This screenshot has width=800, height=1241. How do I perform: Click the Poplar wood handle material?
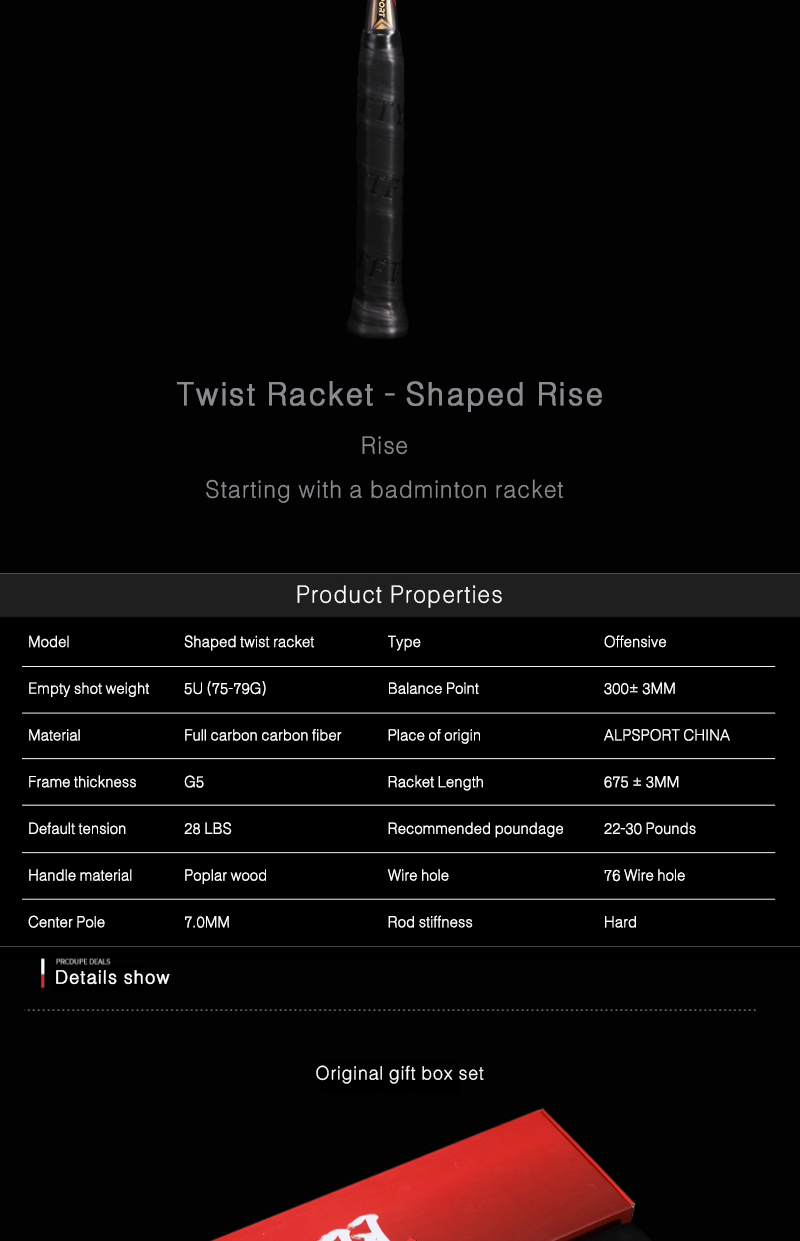[225, 875]
